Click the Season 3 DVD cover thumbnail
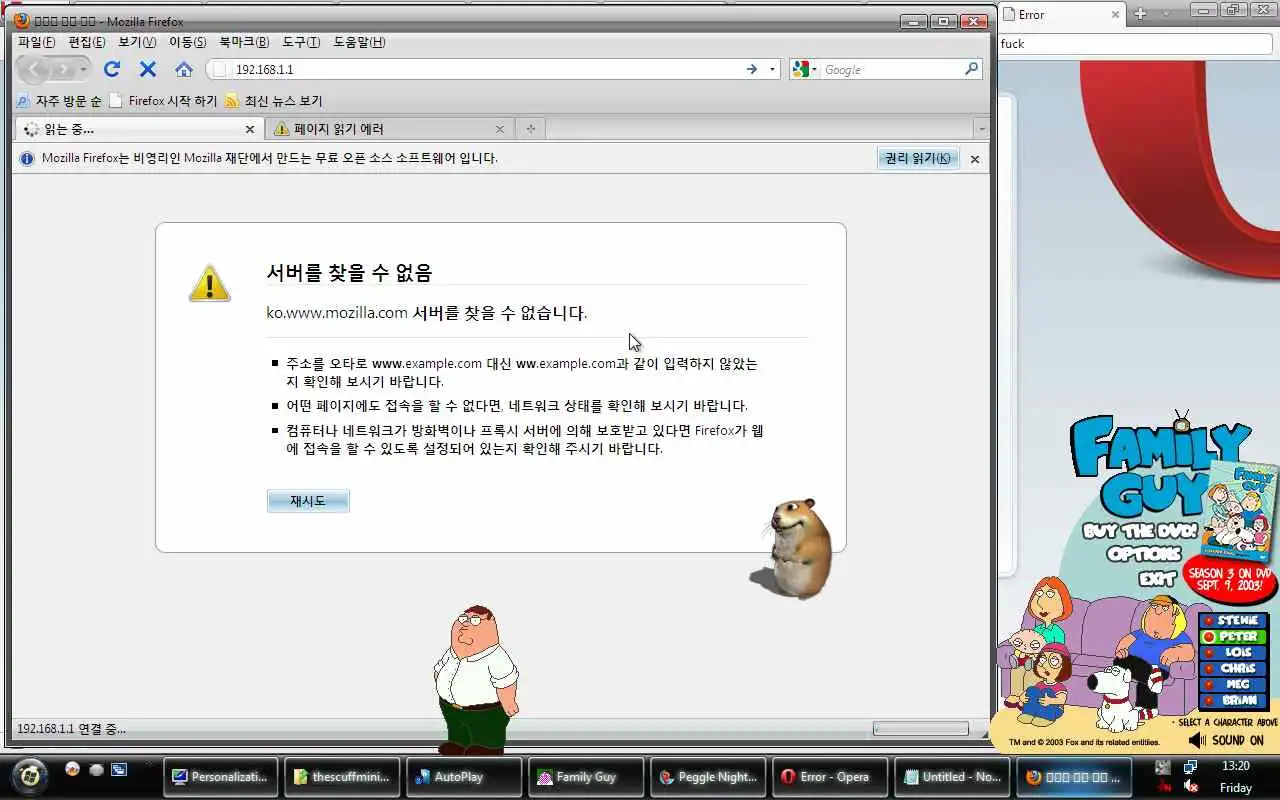 click(x=1240, y=510)
